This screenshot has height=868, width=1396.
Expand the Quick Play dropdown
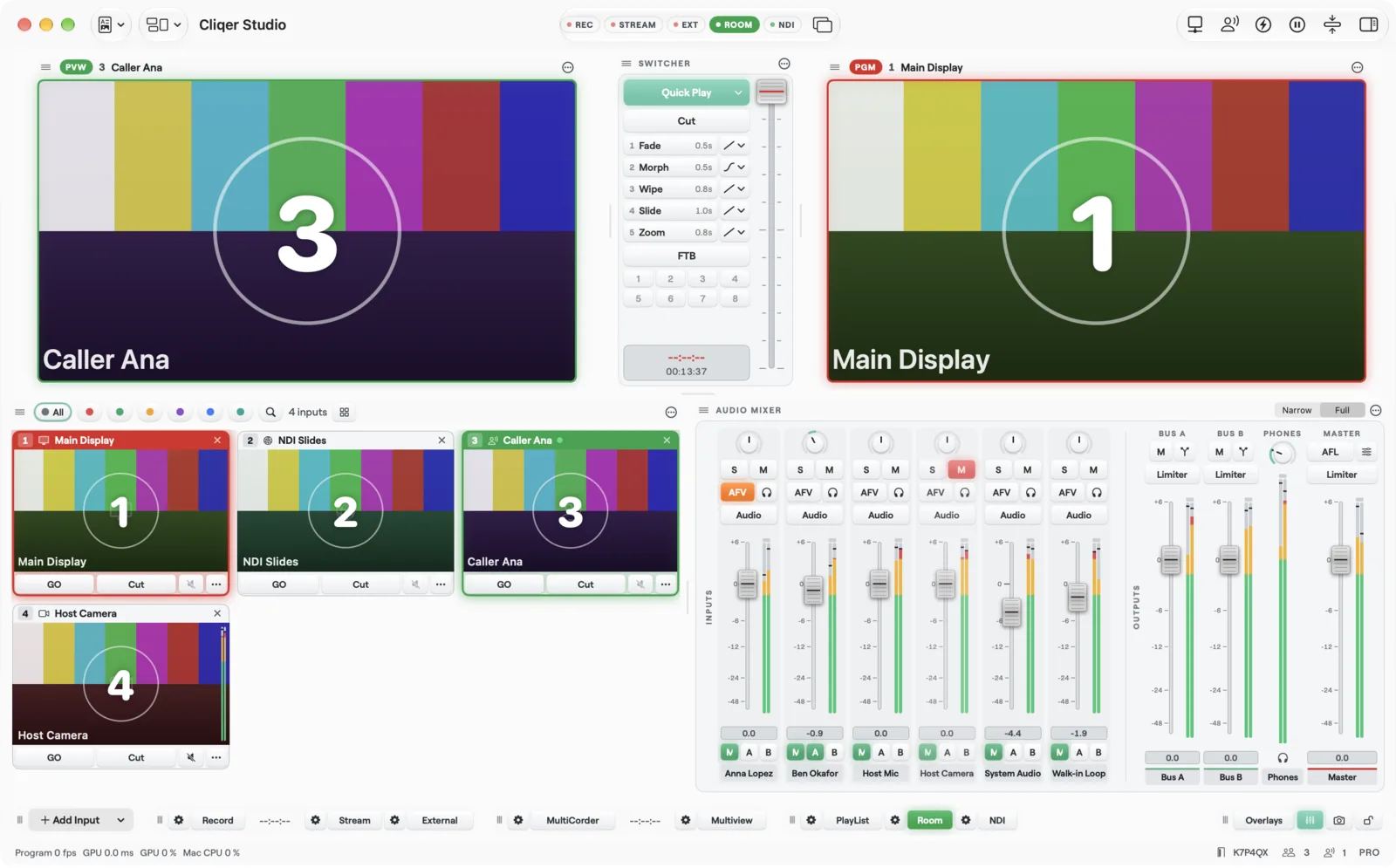(x=738, y=92)
